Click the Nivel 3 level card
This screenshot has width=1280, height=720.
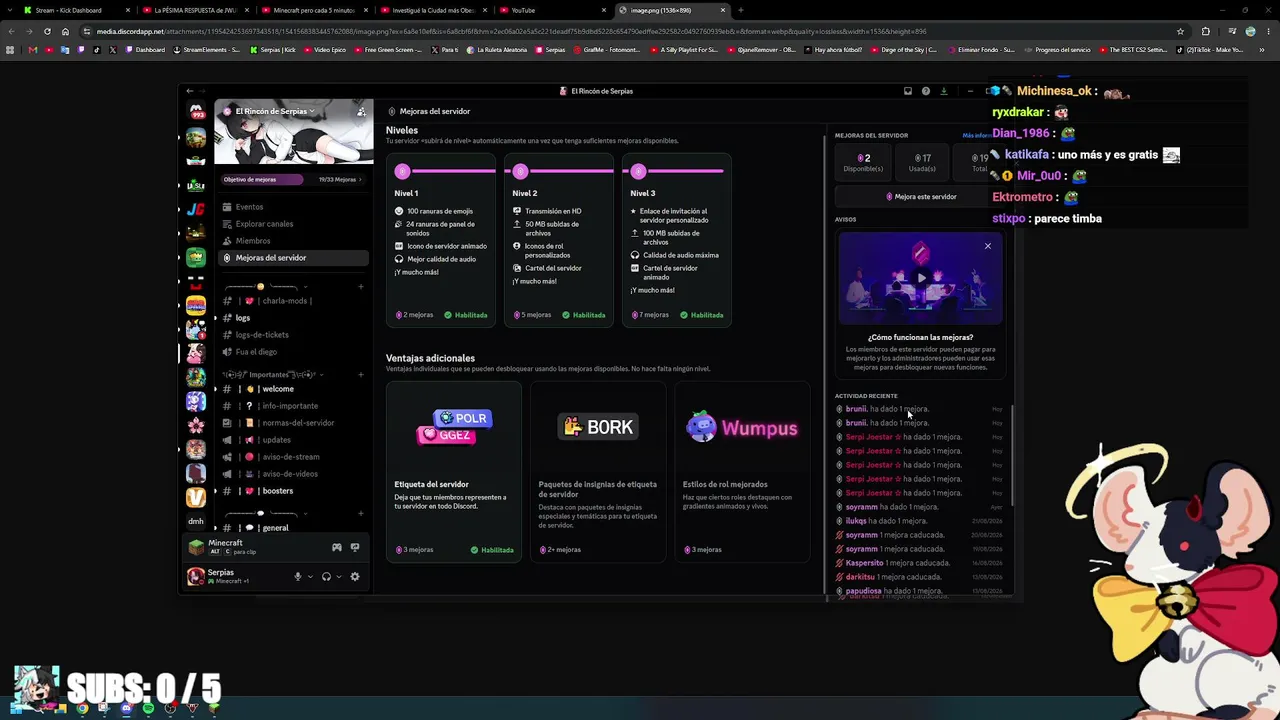coord(677,240)
